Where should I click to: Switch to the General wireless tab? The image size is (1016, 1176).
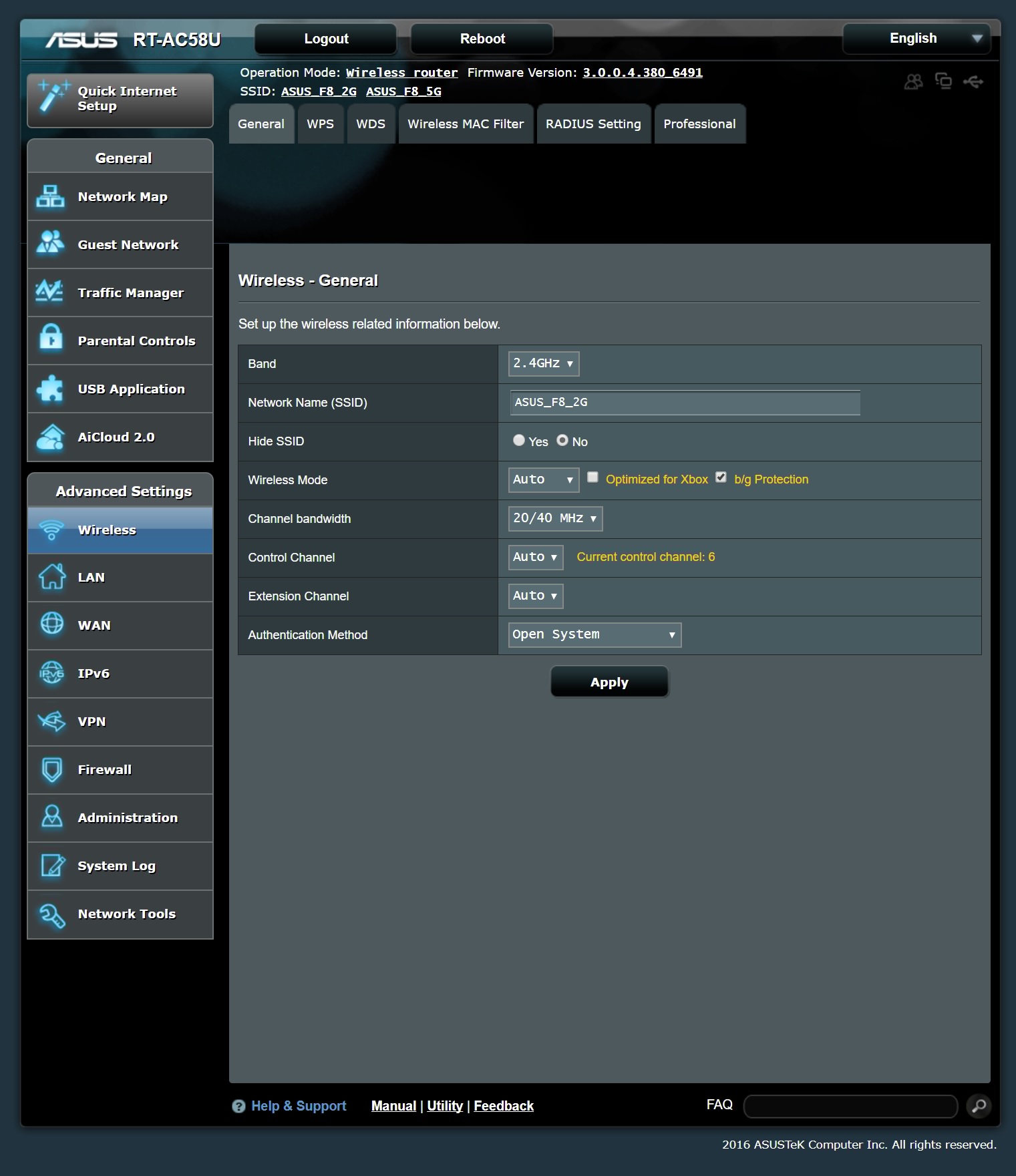click(261, 124)
